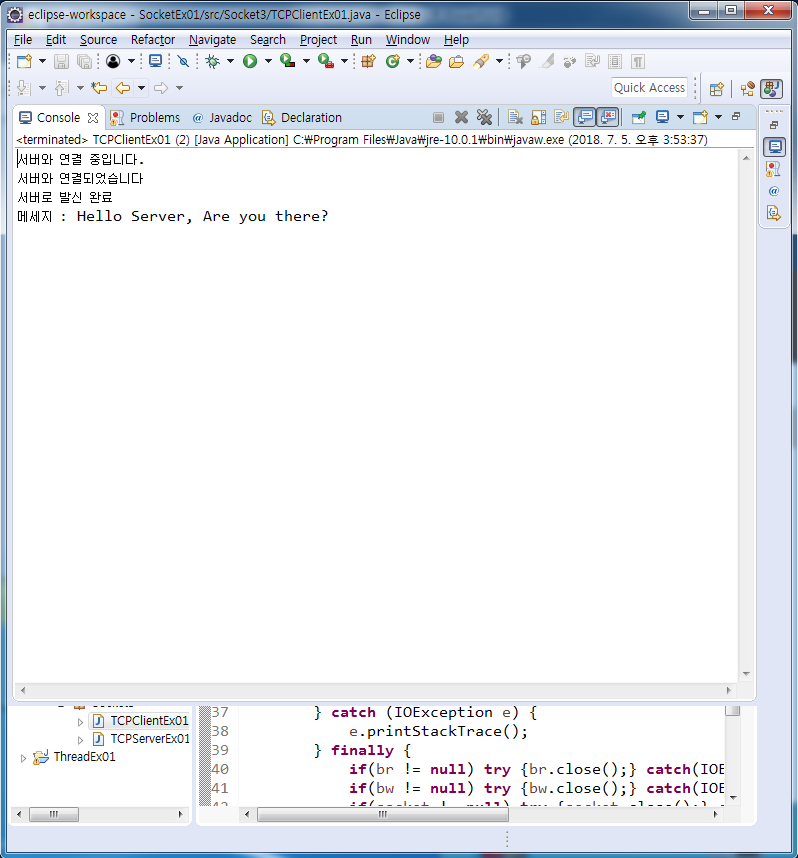Click the Run external tools icon
The width and height of the screenshot is (798, 858).
click(326, 61)
